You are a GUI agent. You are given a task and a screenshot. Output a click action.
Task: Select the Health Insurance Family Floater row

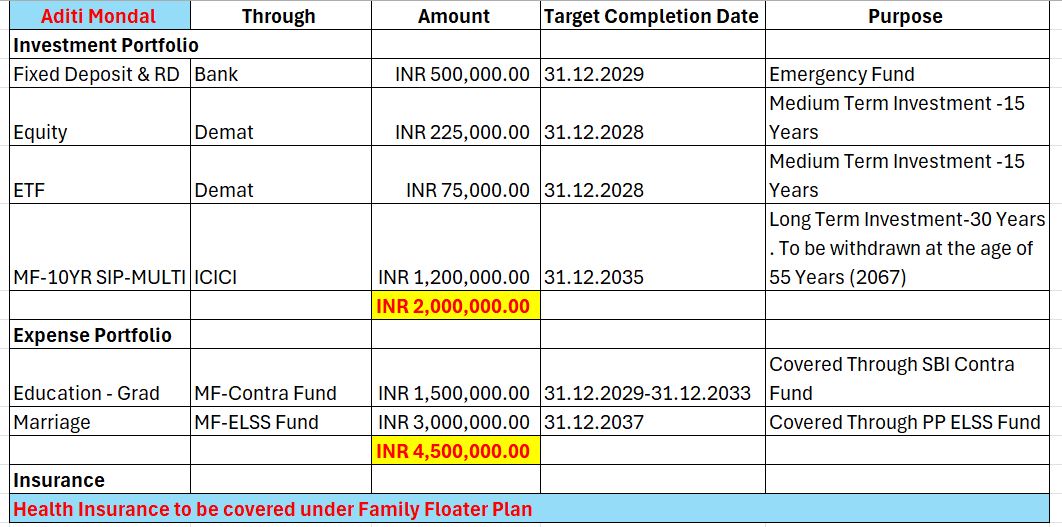530,509
